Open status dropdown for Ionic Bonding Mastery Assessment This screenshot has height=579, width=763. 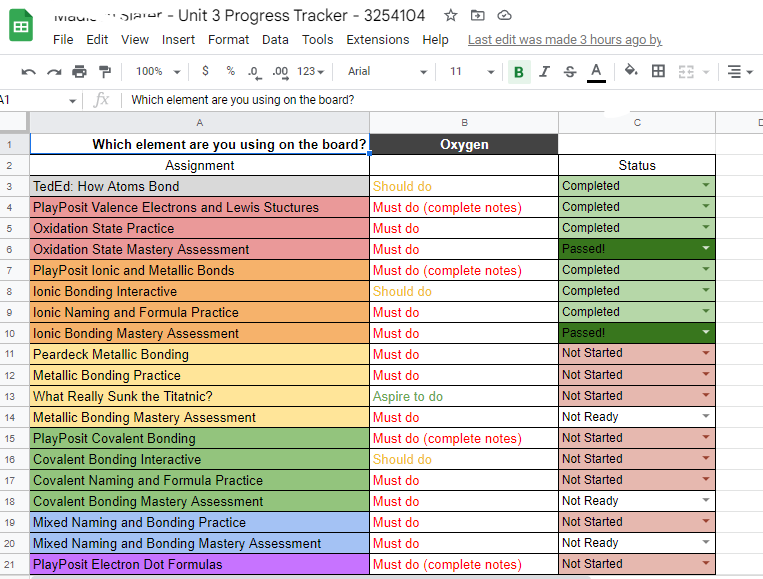coord(706,332)
